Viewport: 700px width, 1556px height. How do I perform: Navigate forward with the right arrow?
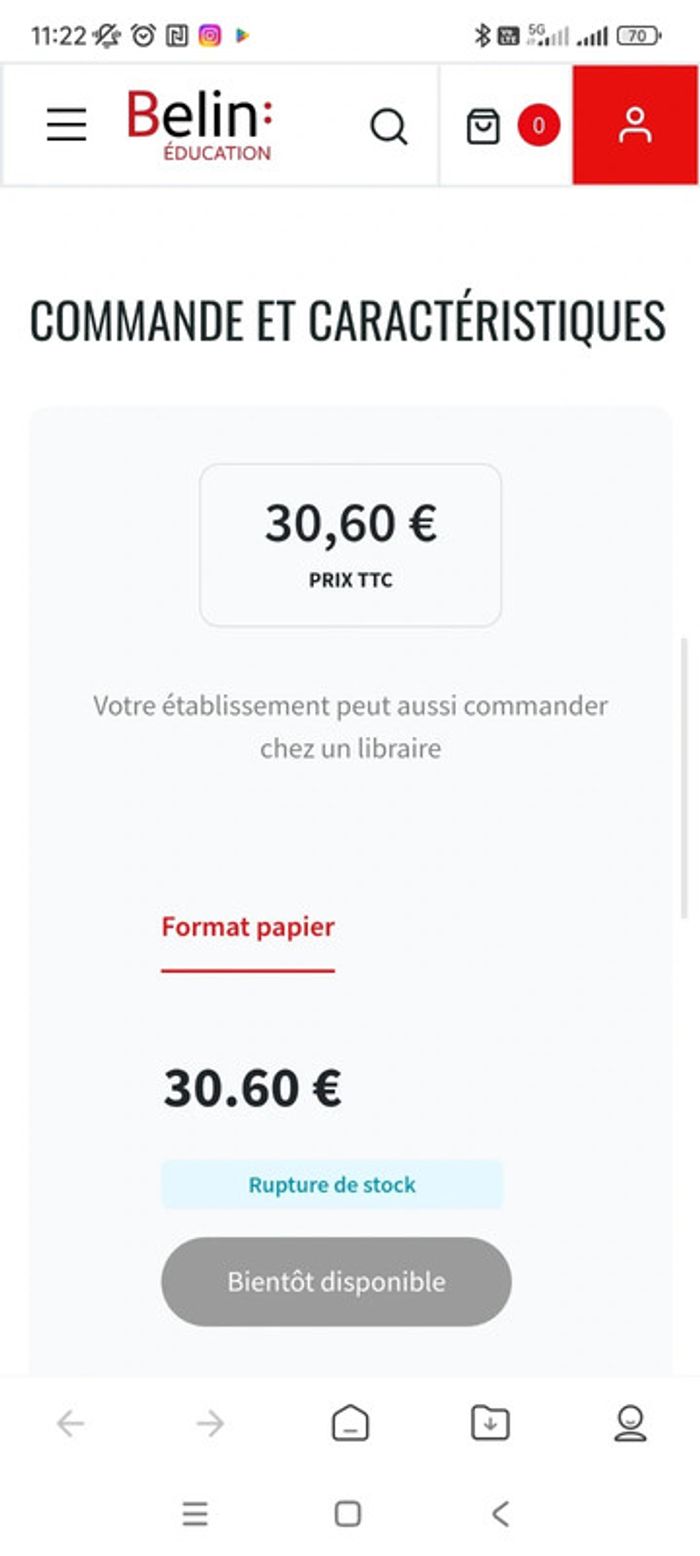coord(210,1425)
